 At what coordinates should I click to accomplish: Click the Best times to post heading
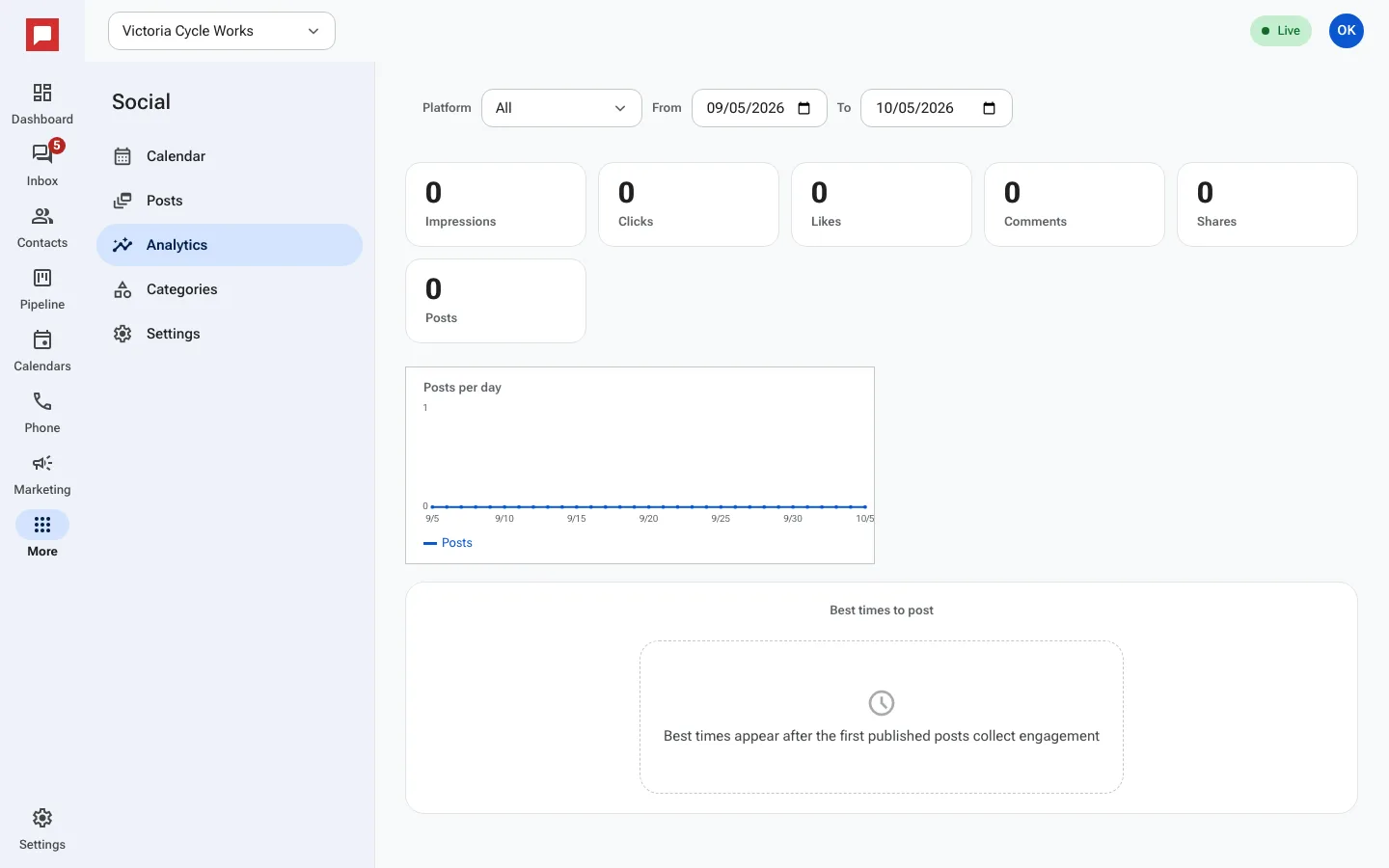pos(882,610)
